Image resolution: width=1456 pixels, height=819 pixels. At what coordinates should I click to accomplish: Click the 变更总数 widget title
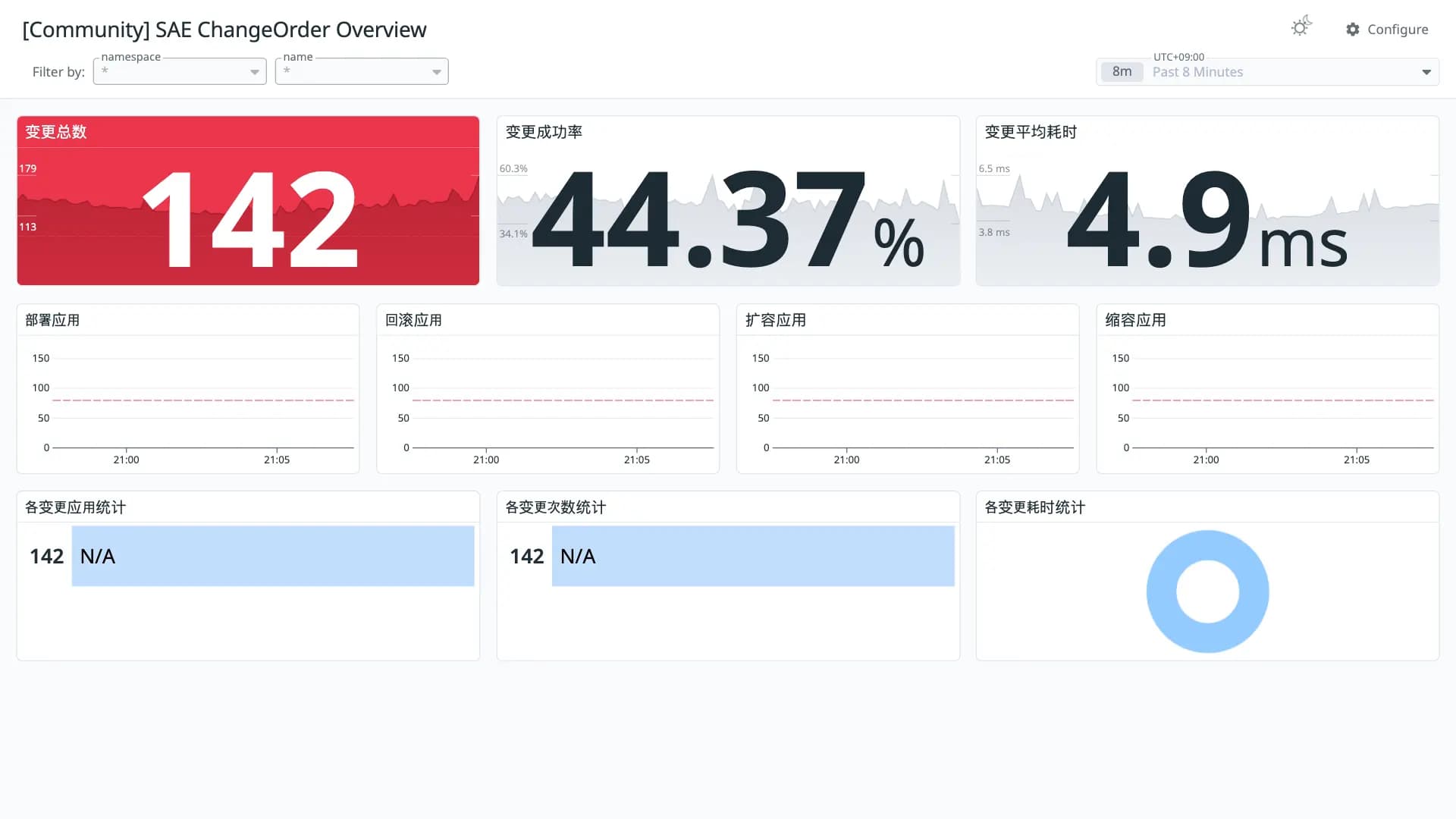point(56,132)
